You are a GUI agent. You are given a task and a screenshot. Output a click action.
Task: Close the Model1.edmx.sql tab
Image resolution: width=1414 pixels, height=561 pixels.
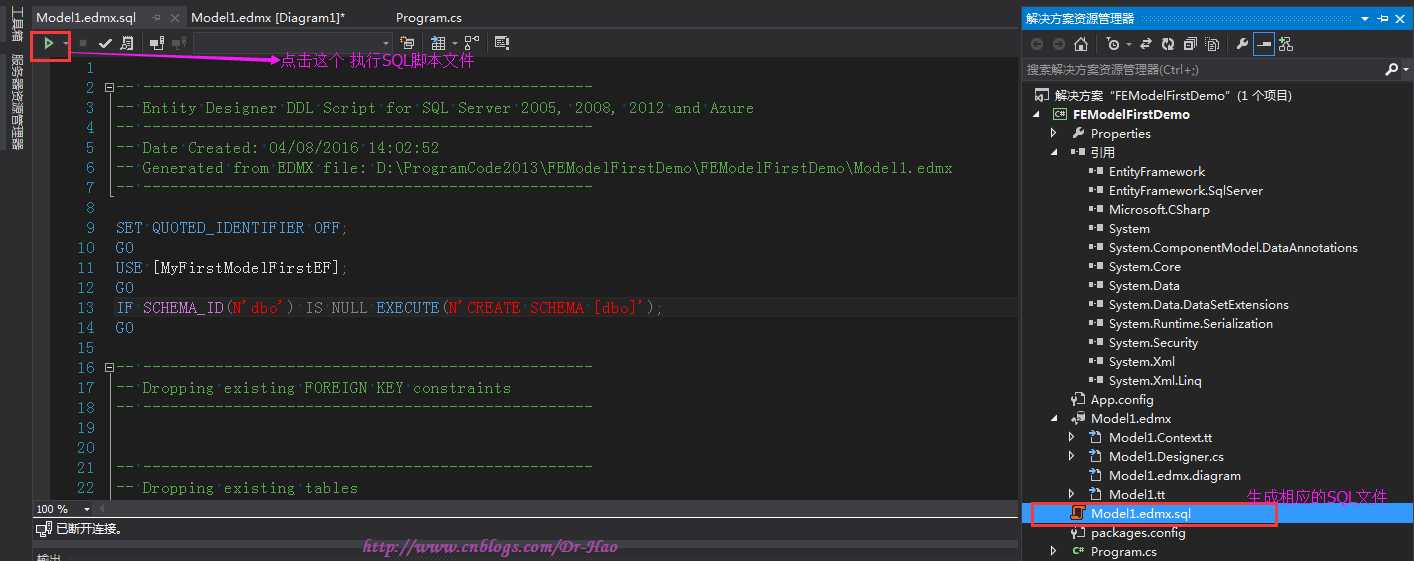pyautogui.click(x=175, y=18)
